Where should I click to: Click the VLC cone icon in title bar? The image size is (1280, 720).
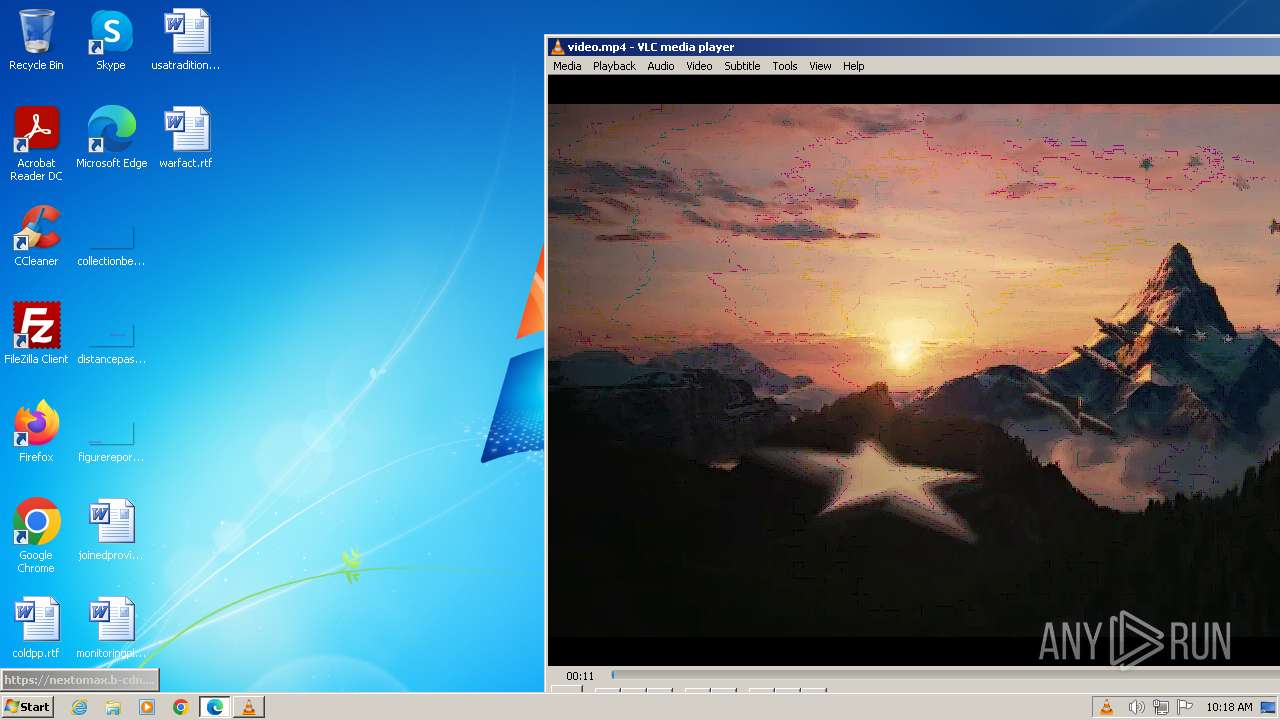557,47
